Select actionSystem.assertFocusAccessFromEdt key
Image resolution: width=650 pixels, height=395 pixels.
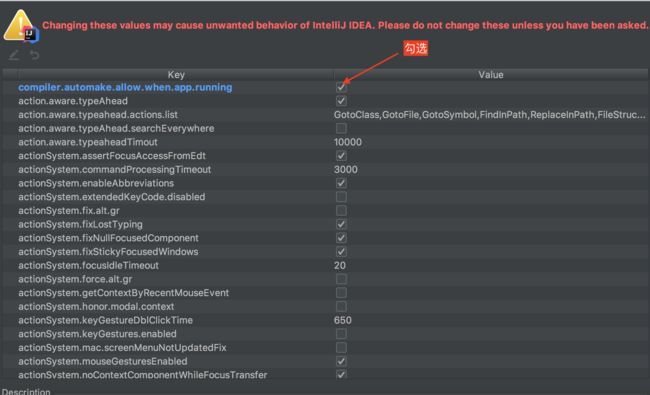click(x=112, y=155)
